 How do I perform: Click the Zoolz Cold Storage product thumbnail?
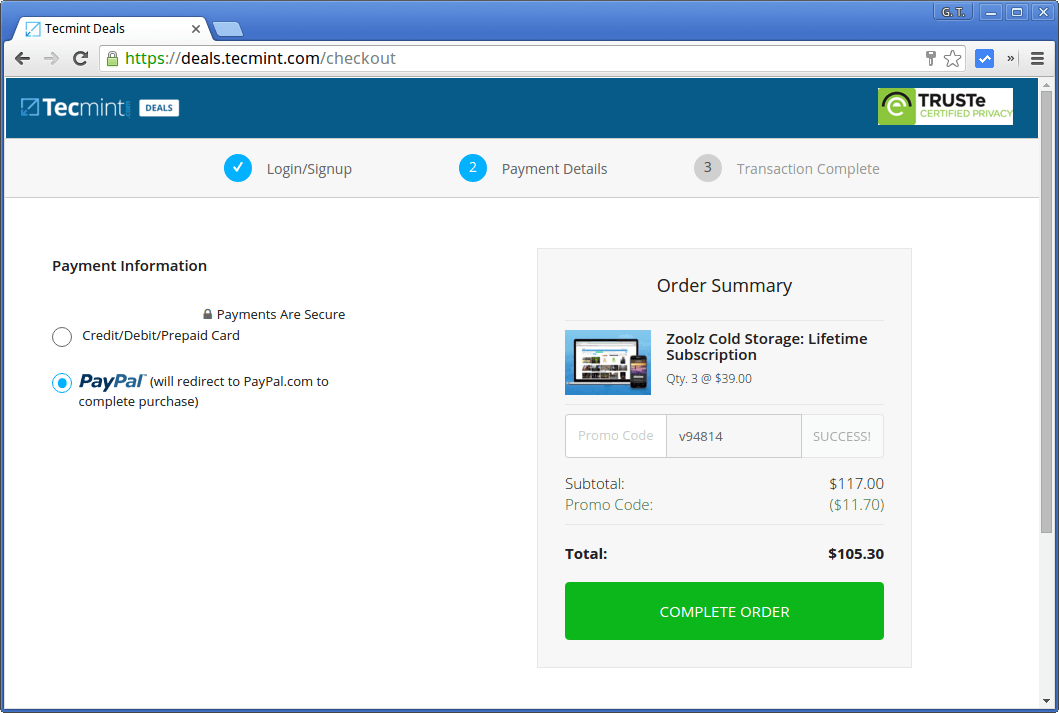(607, 362)
